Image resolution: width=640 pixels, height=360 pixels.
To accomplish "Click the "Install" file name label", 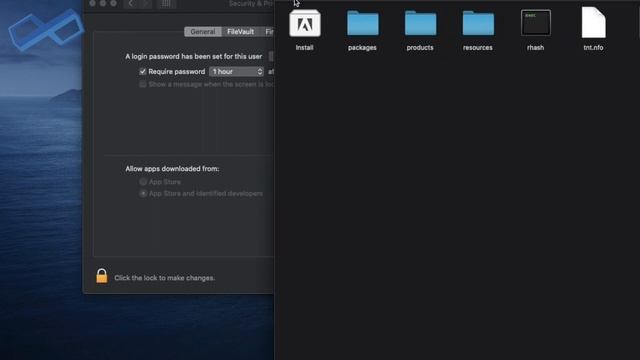I will point(304,48).
